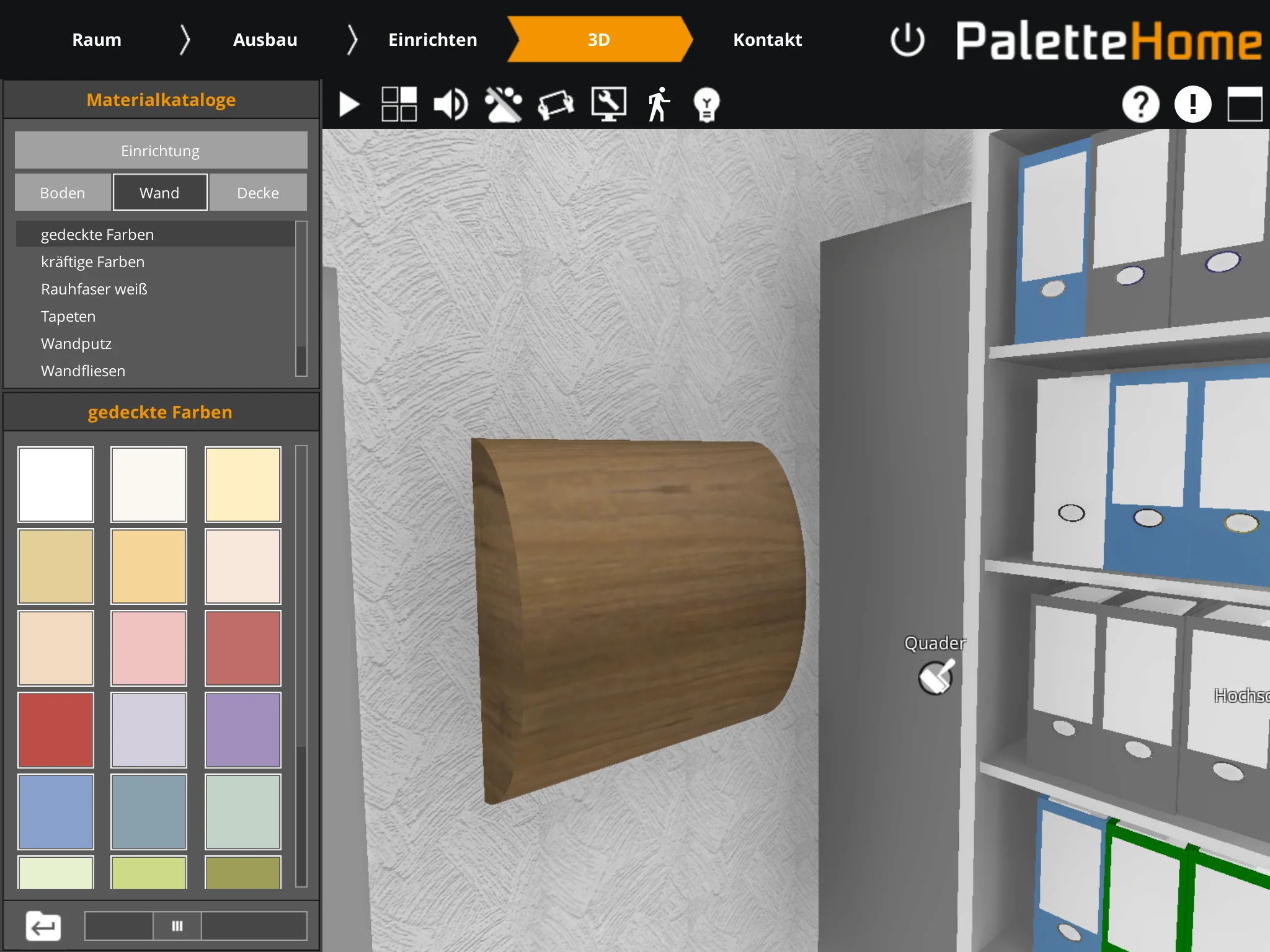Start the 3D animation play button
Screen dimensions: 1270x952
coord(350,104)
